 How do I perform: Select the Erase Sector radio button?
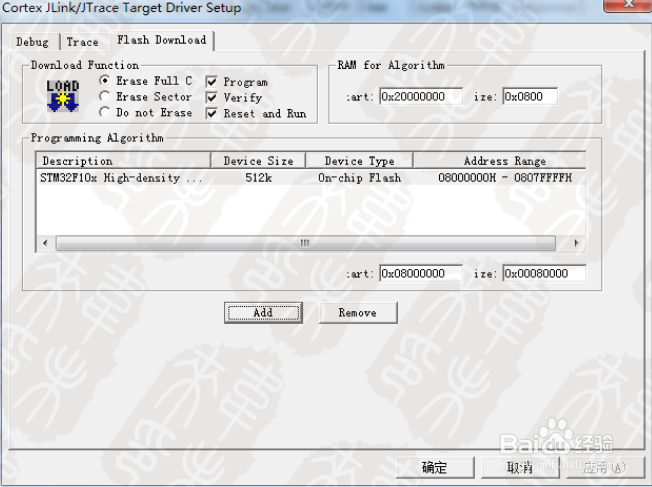(x=105, y=96)
